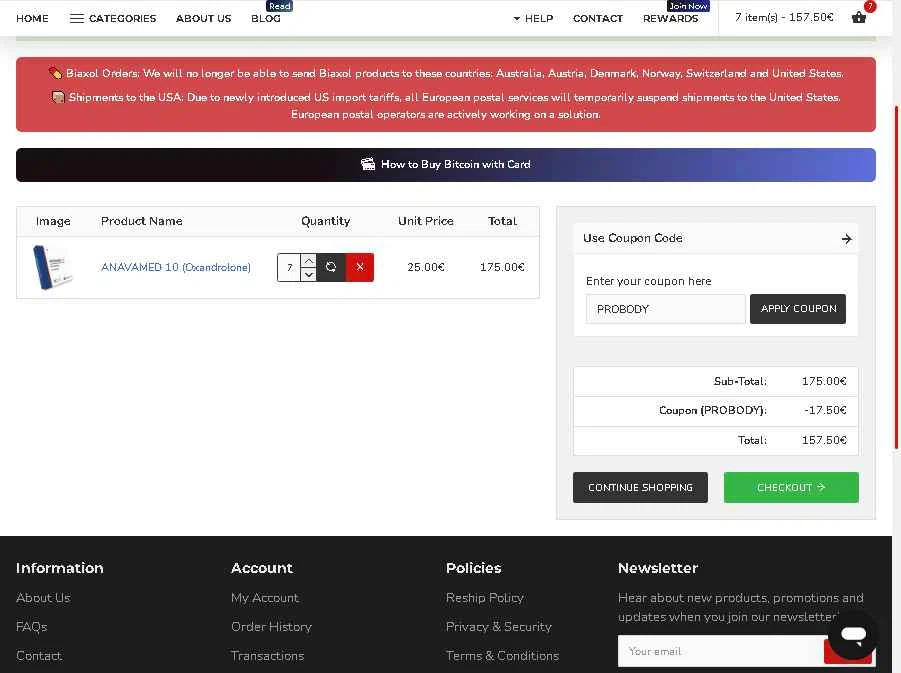The image size is (901, 673).
Task: Open Terms & Conditions link
Action: (x=502, y=655)
